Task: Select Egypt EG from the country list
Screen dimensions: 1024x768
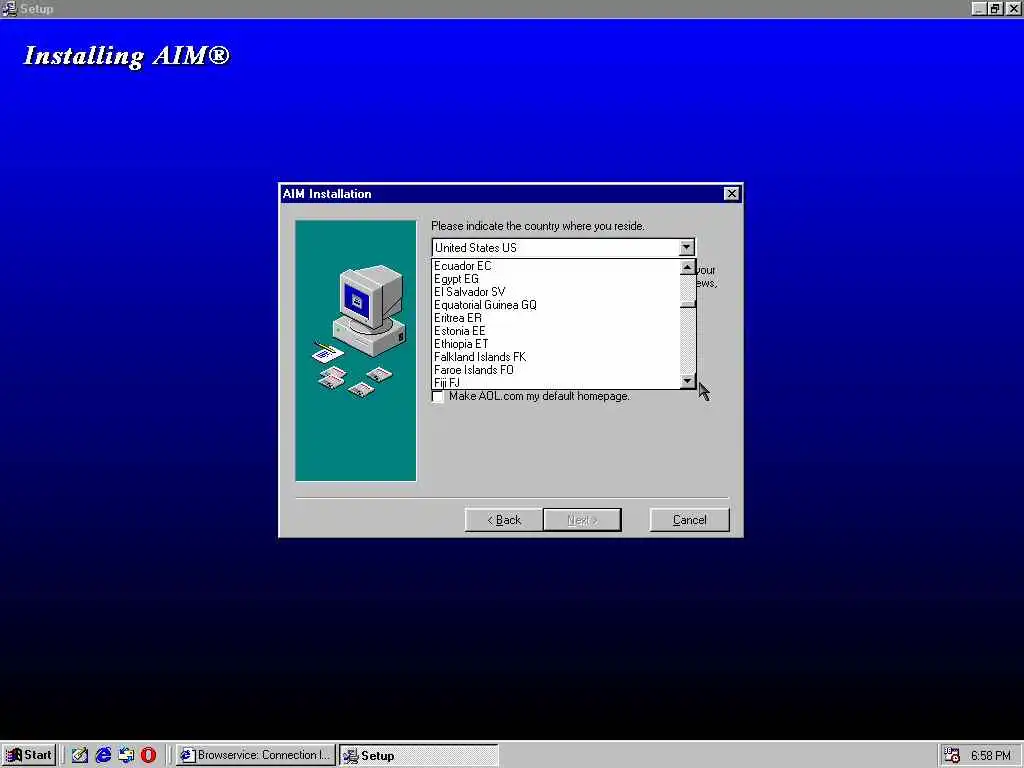Action: (x=556, y=279)
